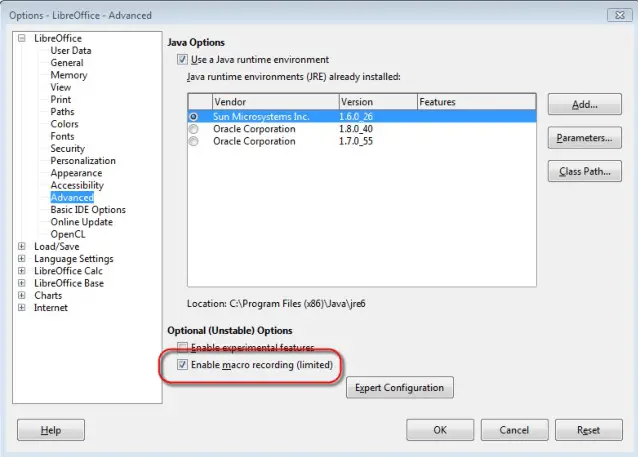The height and width of the screenshot is (457, 638).
Task: Expand the LibreOffice Calc node
Action: click(22, 271)
